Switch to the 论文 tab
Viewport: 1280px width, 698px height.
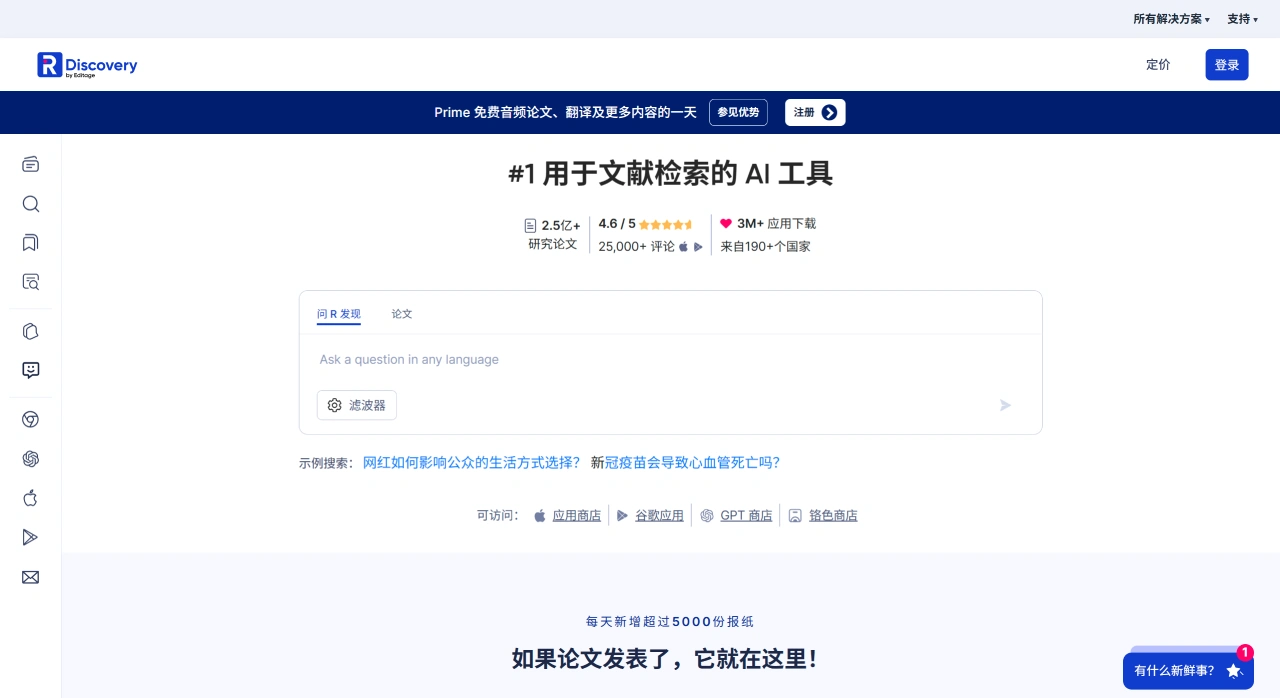click(402, 313)
